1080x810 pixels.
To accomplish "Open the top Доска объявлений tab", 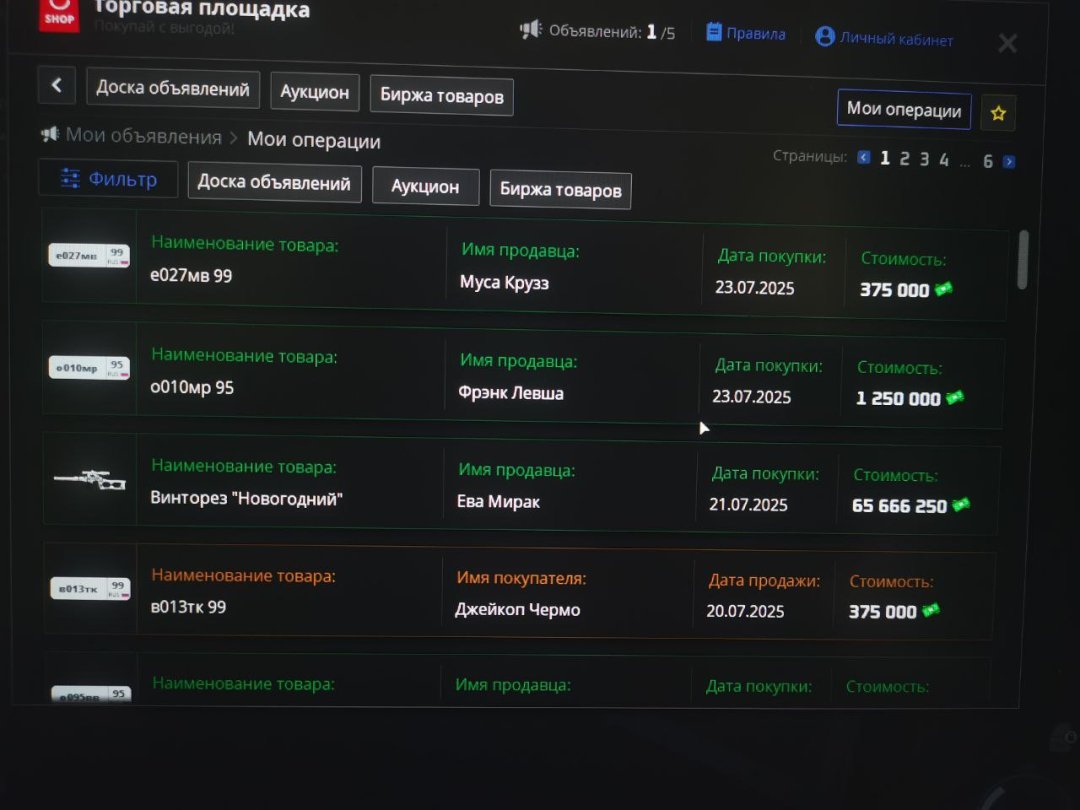I will 173,88.
